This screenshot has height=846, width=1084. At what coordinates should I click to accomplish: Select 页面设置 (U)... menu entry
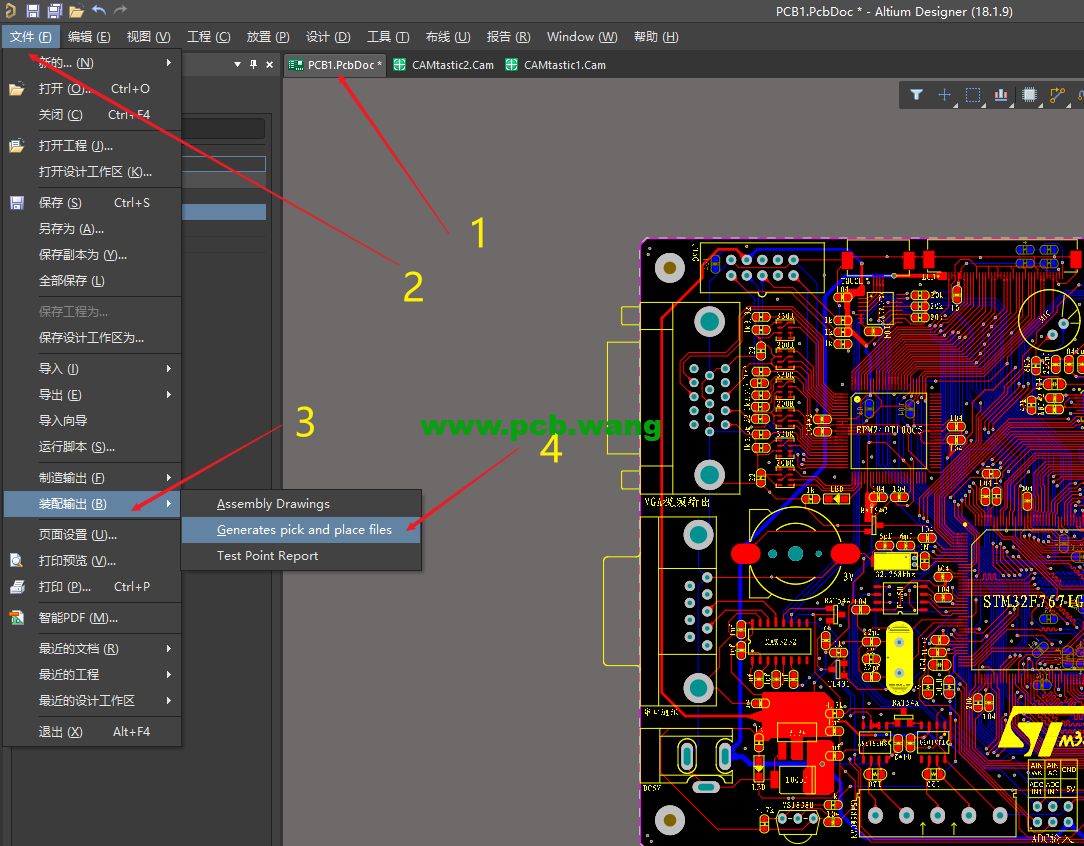click(92, 534)
